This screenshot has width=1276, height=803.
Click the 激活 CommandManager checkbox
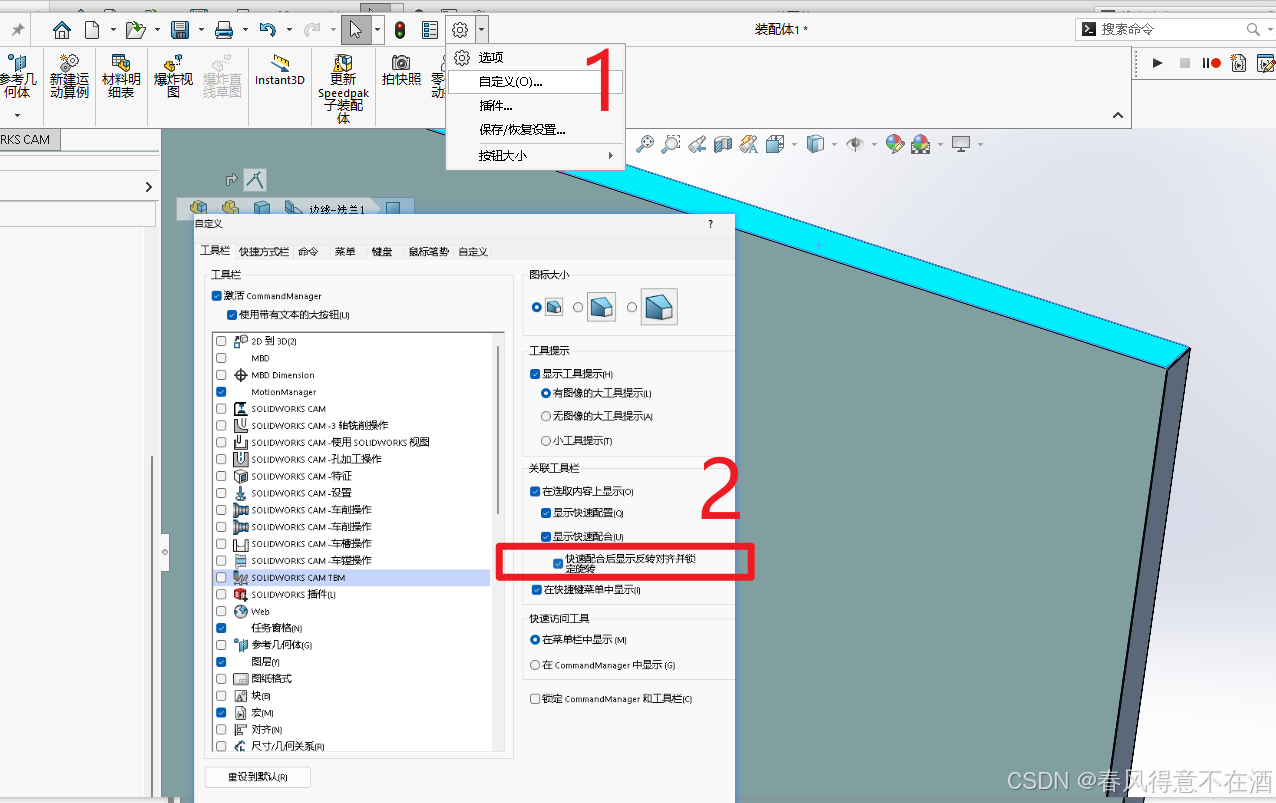click(x=217, y=296)
